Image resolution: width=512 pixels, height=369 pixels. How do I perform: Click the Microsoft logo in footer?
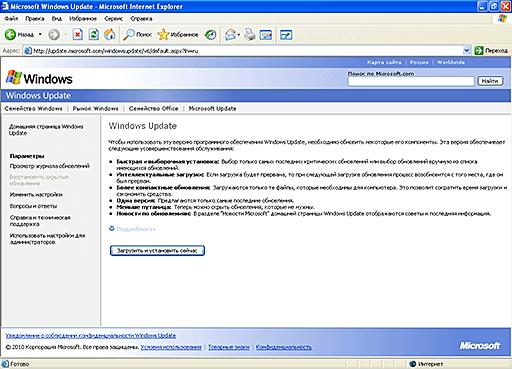pos(480,346)
